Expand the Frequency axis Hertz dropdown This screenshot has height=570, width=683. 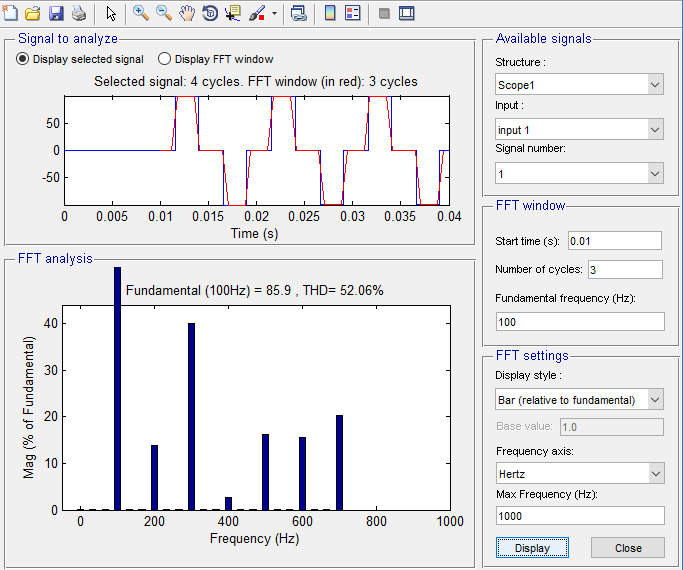tap(579, 472)
